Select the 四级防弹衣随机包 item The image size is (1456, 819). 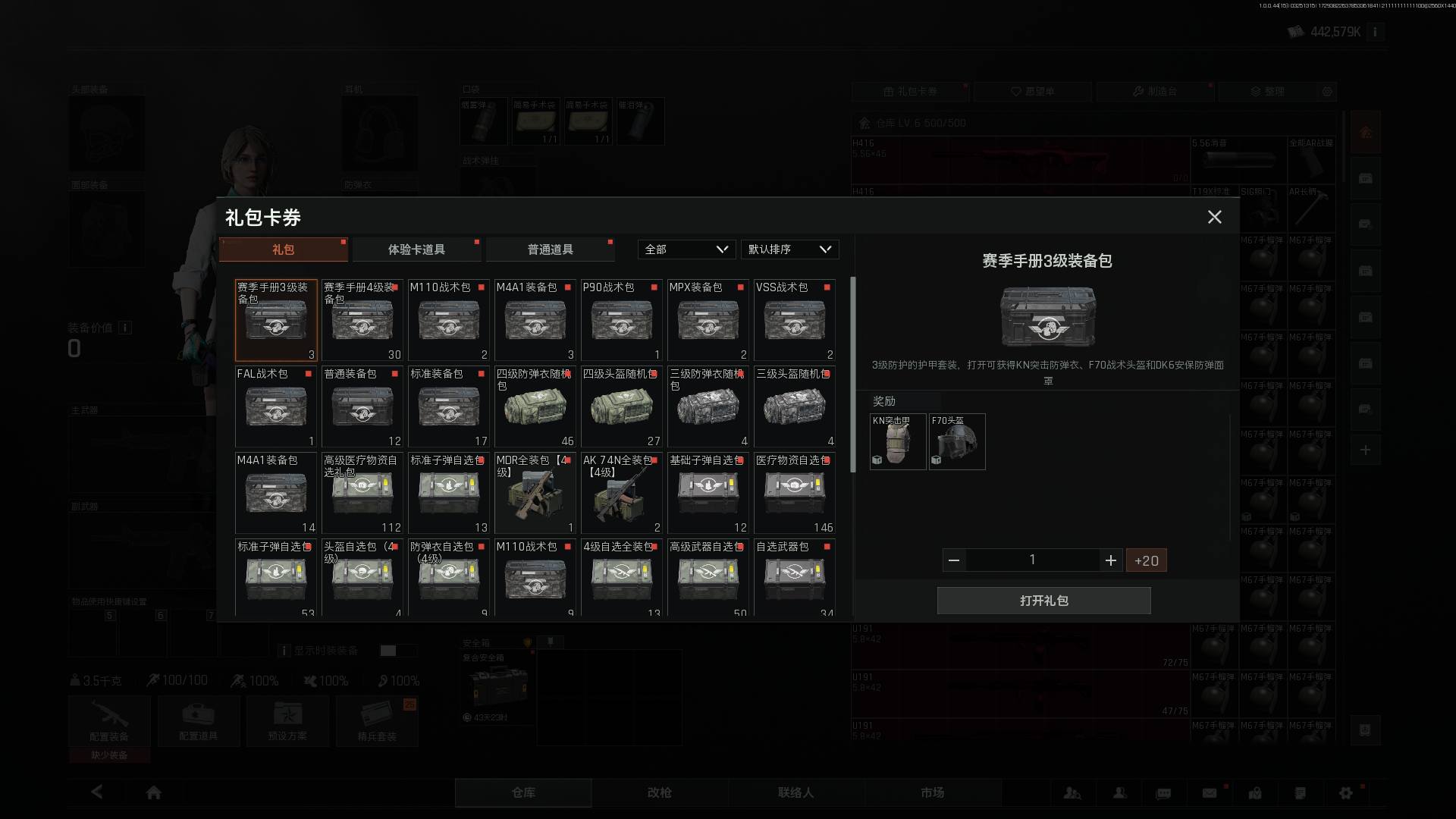click(535, 407)
